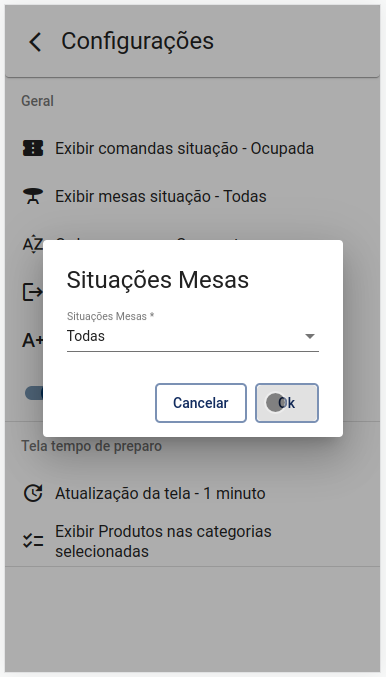Click the A+ font size icon
Image resolution: width=386 pixels, height=677 pixels.
pyautogui.click(x=33, y=340)
